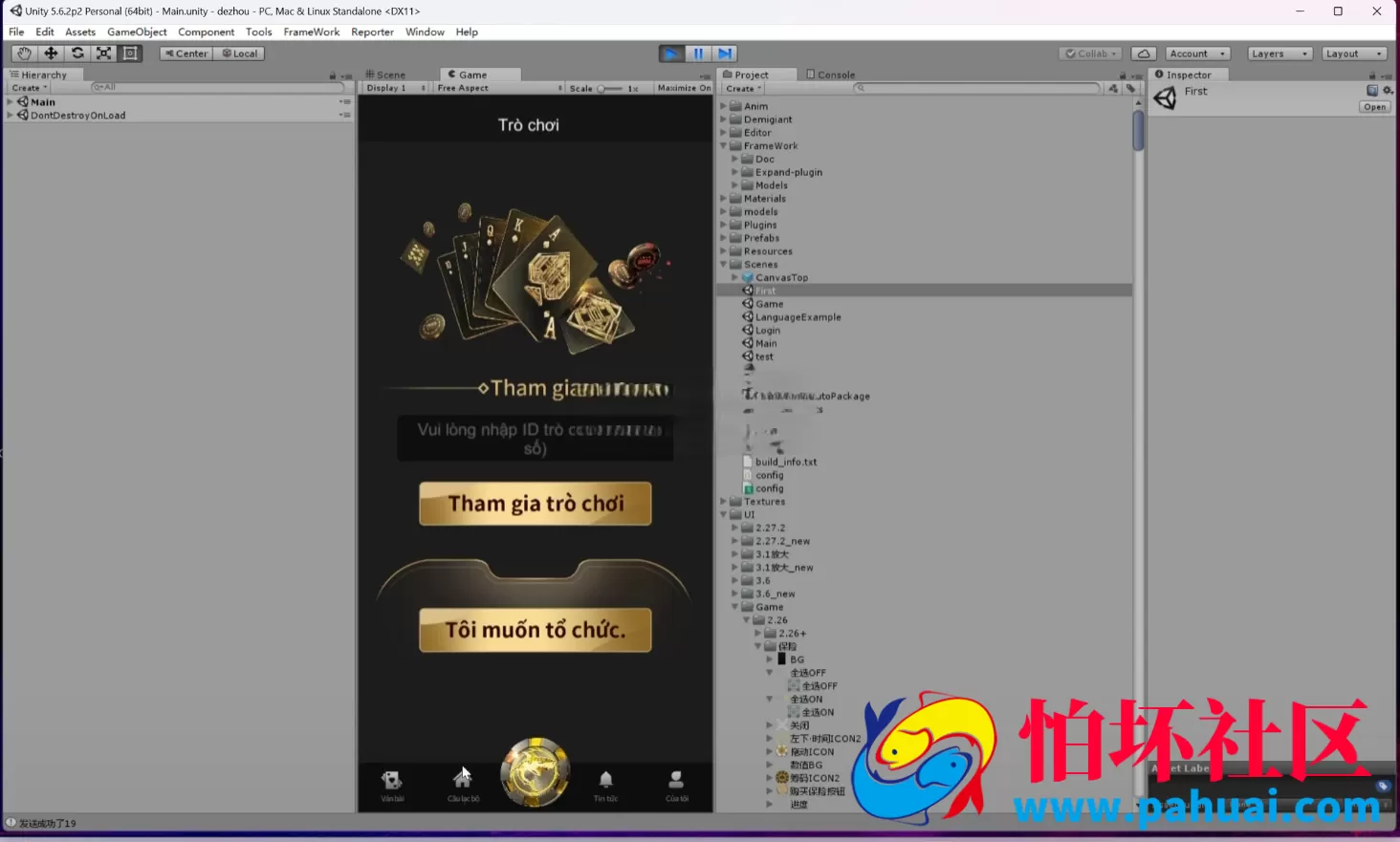Screen dimensions: 1400x842
Task: Open the Layers dropdown
Action: [x=1280, y=54]
